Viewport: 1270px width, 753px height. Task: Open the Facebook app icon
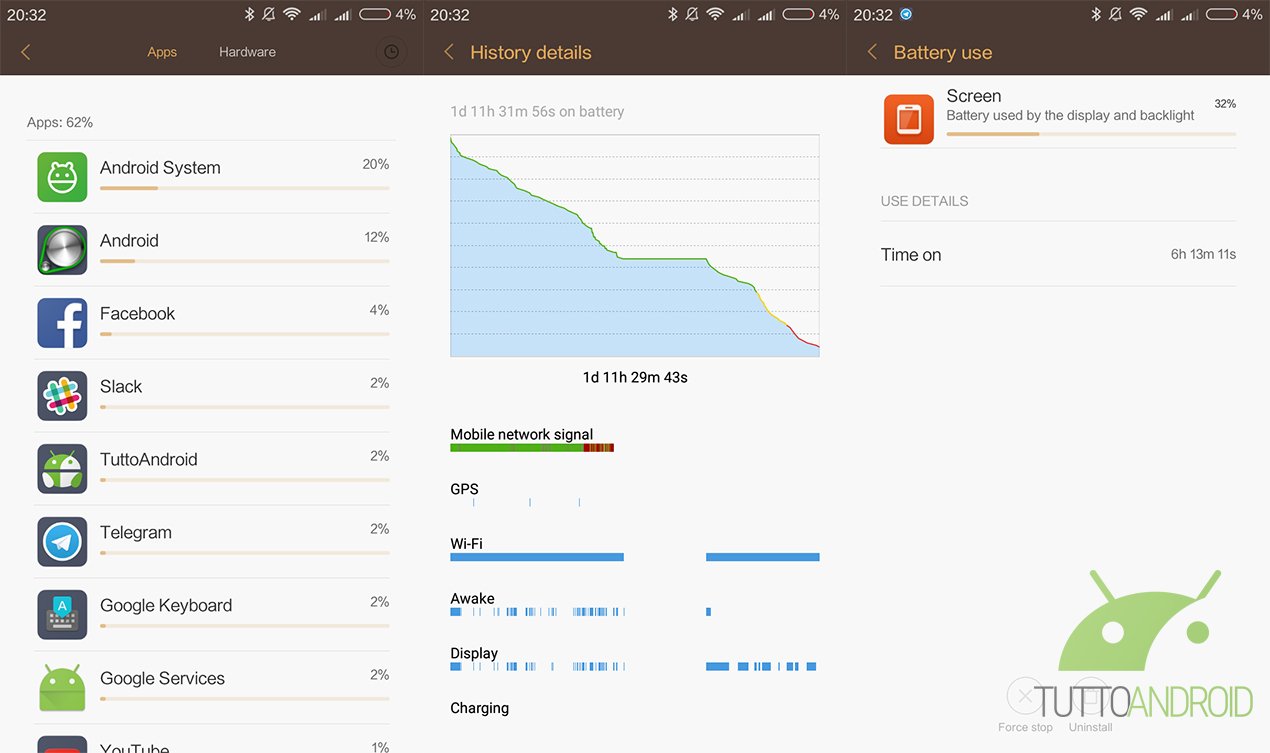point(62,323)
